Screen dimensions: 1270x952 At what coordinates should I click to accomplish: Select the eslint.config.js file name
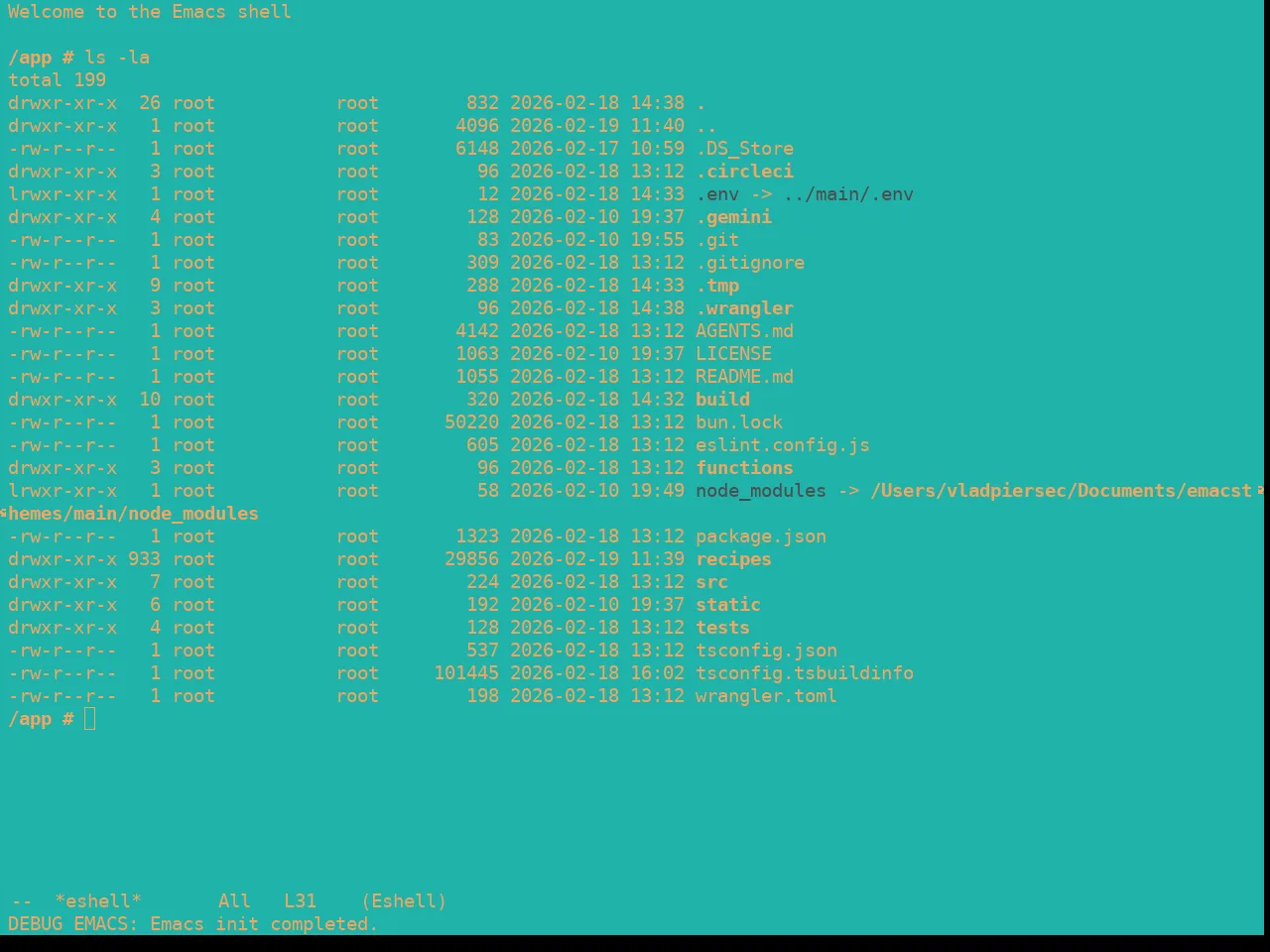coord(783,445)
